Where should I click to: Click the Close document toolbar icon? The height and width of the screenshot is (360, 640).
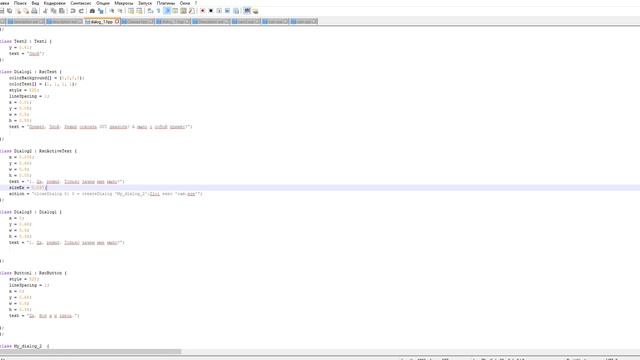click(18, 11)
